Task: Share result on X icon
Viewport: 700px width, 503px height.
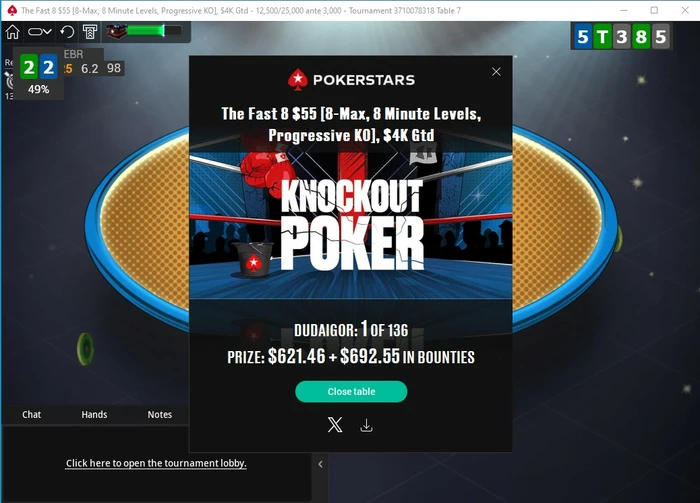Action: tap(335, 425)
